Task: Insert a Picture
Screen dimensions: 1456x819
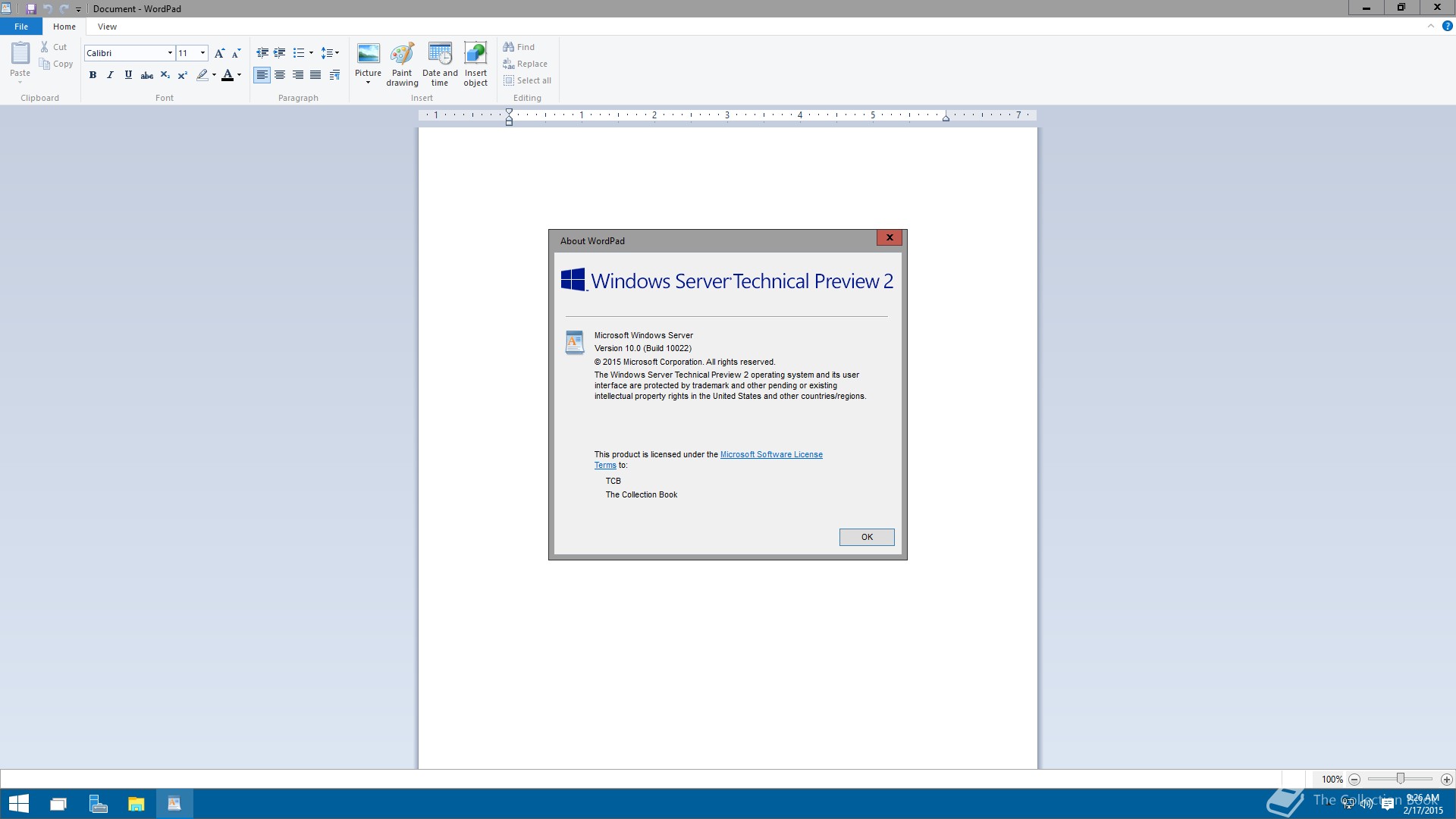Action: point(368,55)
